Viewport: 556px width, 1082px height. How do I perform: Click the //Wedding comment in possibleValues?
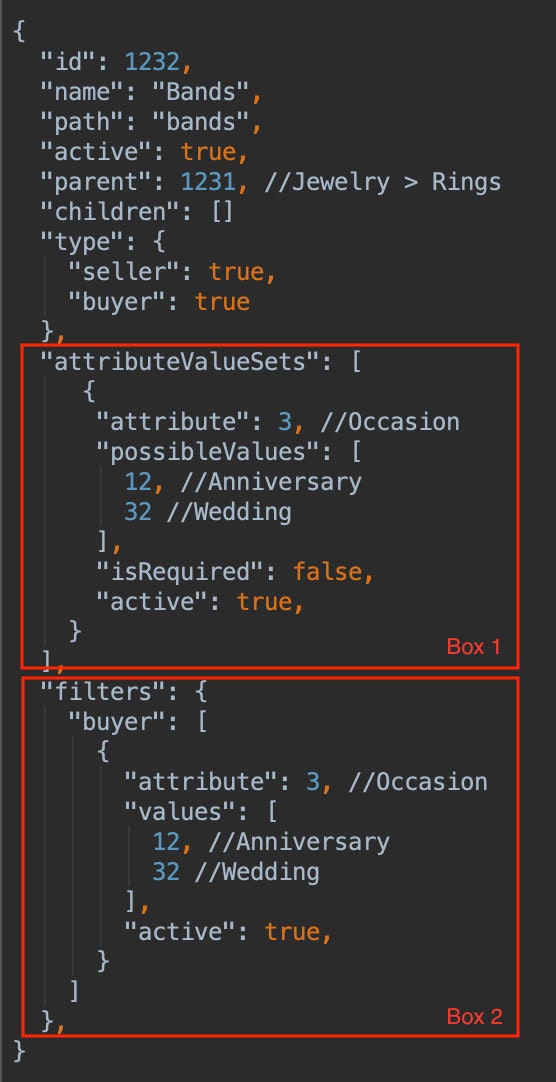click(229, 512)
